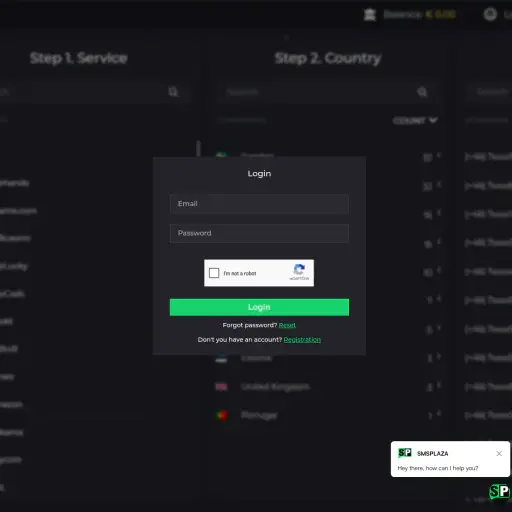Click the Password input field
The image size is (512, 512).
click(259, 233)
